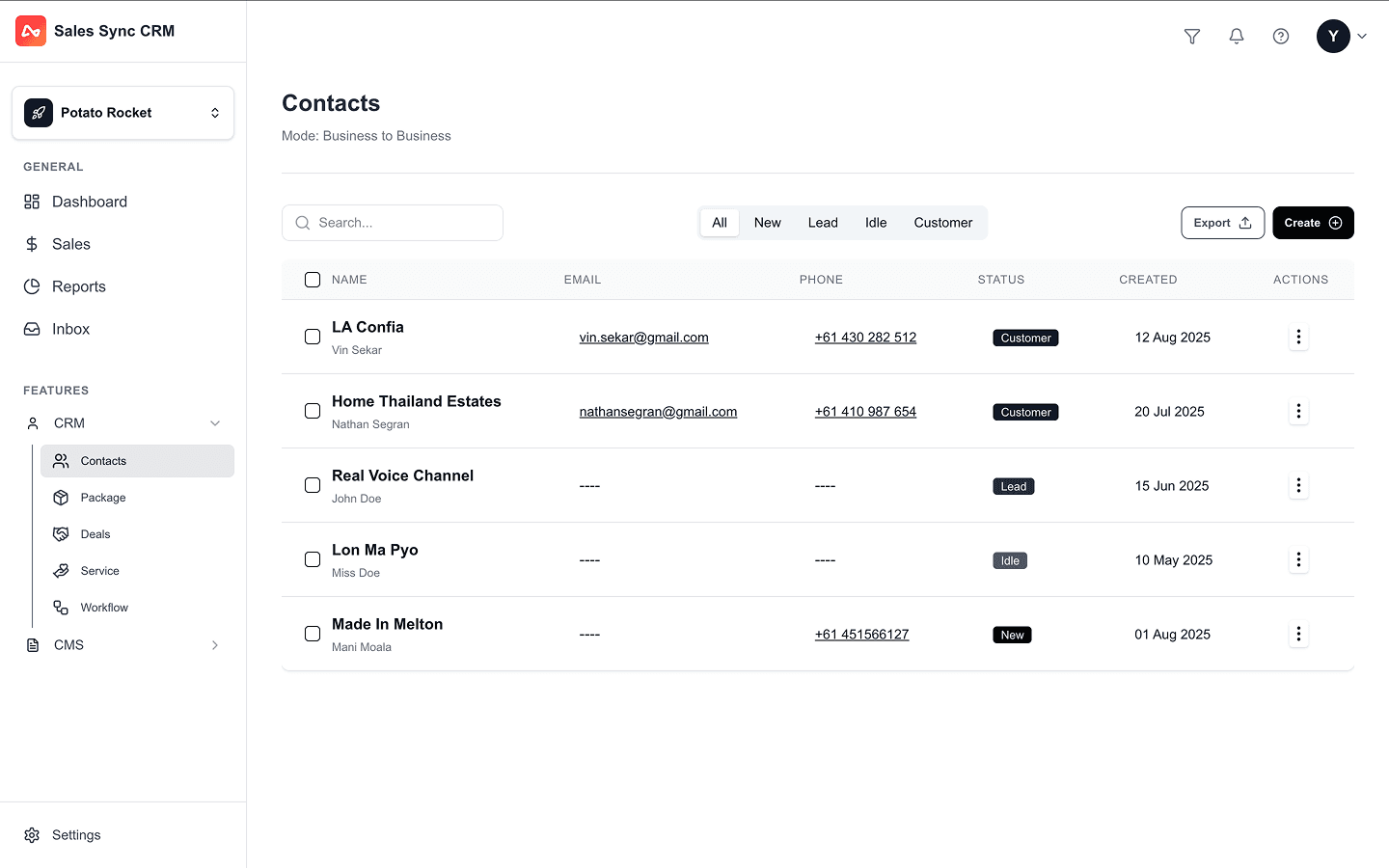The image size is (1389, 868).
Task: Tick the Home Thailand Estates checkbox
Action: coord(313,411)
